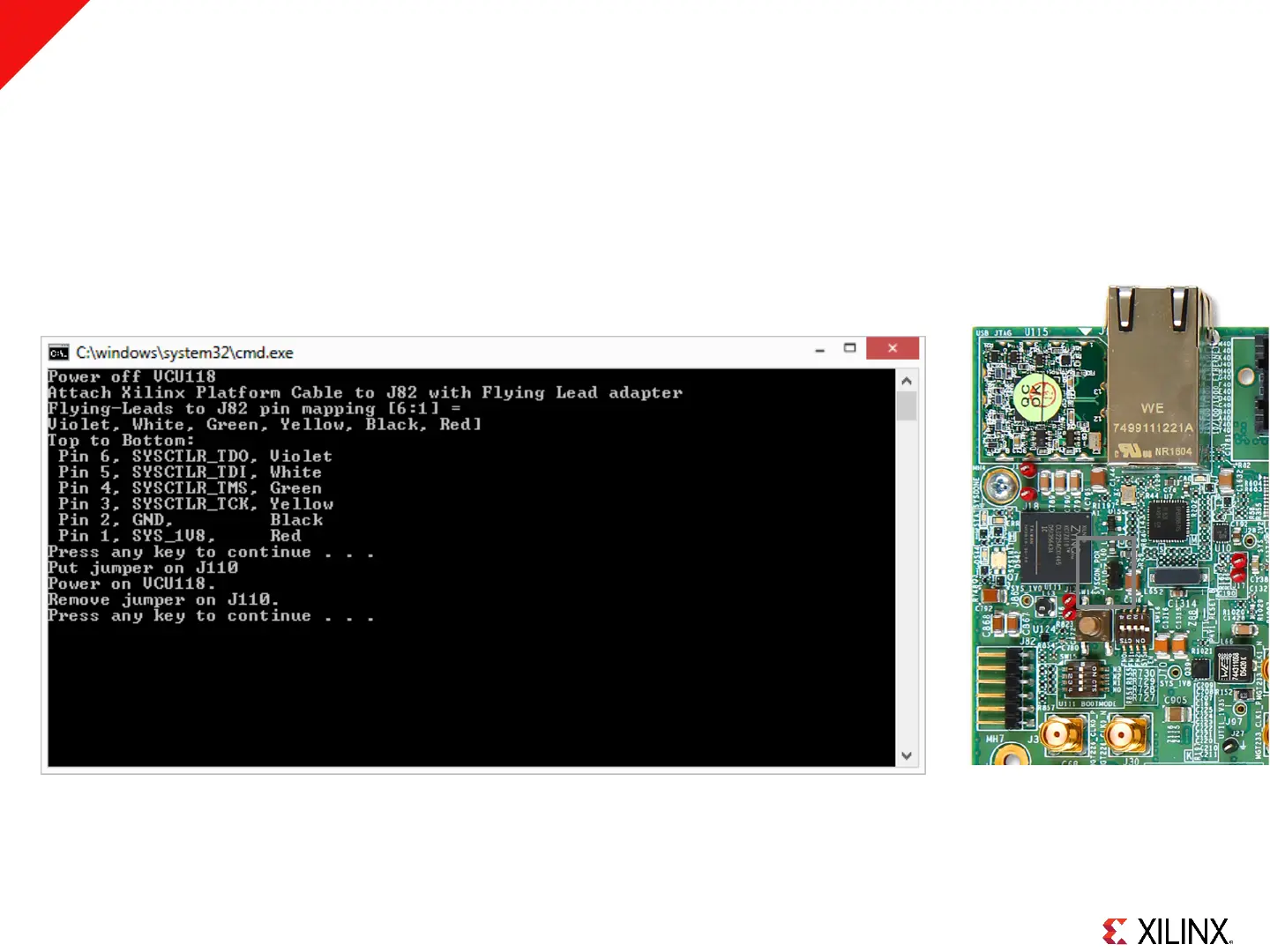Screen dimensions: 1270x952
Task: Click the 'Pin 3, SYSCTLR_TCK, Yellow' row
Action: [x=196, y=503]
